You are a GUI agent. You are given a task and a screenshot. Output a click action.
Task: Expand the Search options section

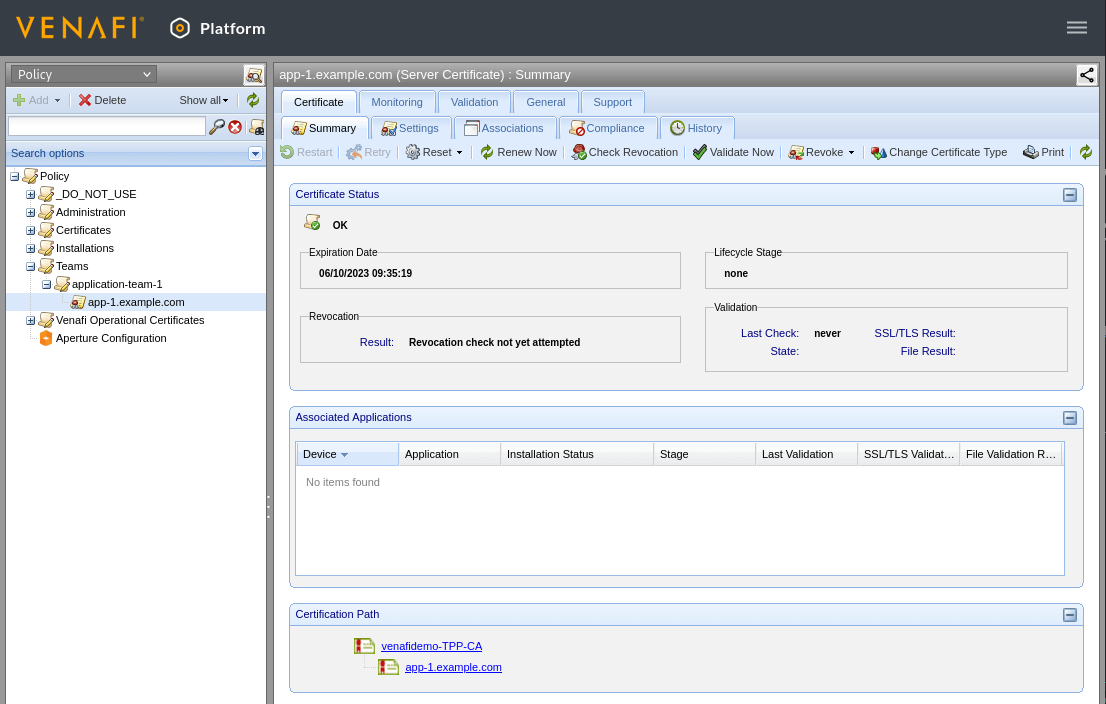coord(255,153)
